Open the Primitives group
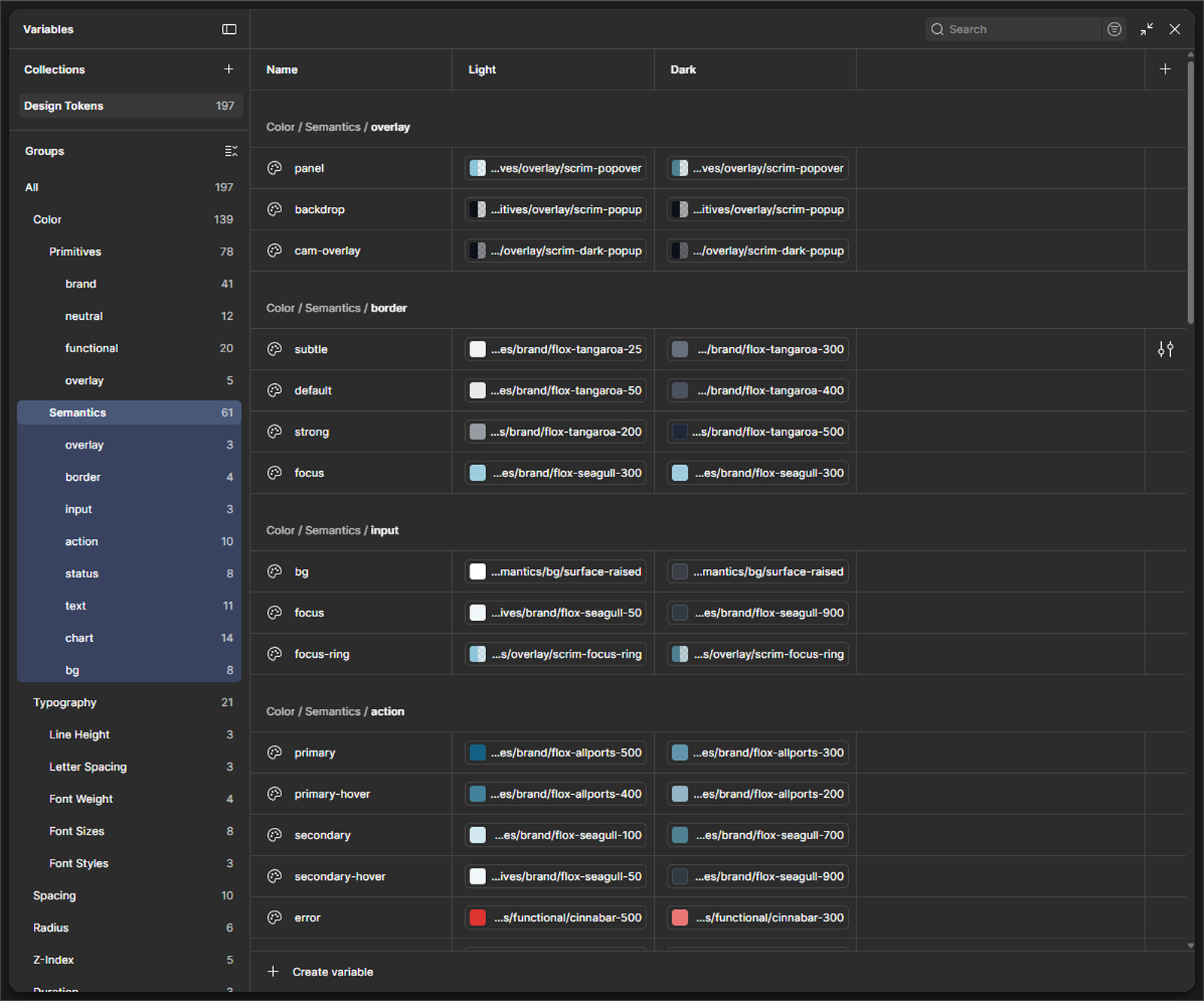The height and width of the screenshot is (1001, 1204). point(129,252)
